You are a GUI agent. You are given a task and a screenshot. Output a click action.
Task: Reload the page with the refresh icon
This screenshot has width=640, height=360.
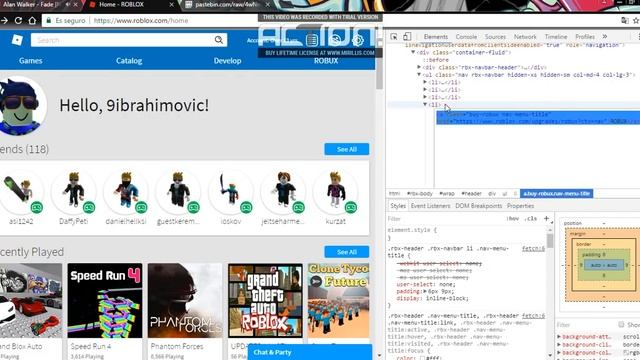tap(18, 20)
